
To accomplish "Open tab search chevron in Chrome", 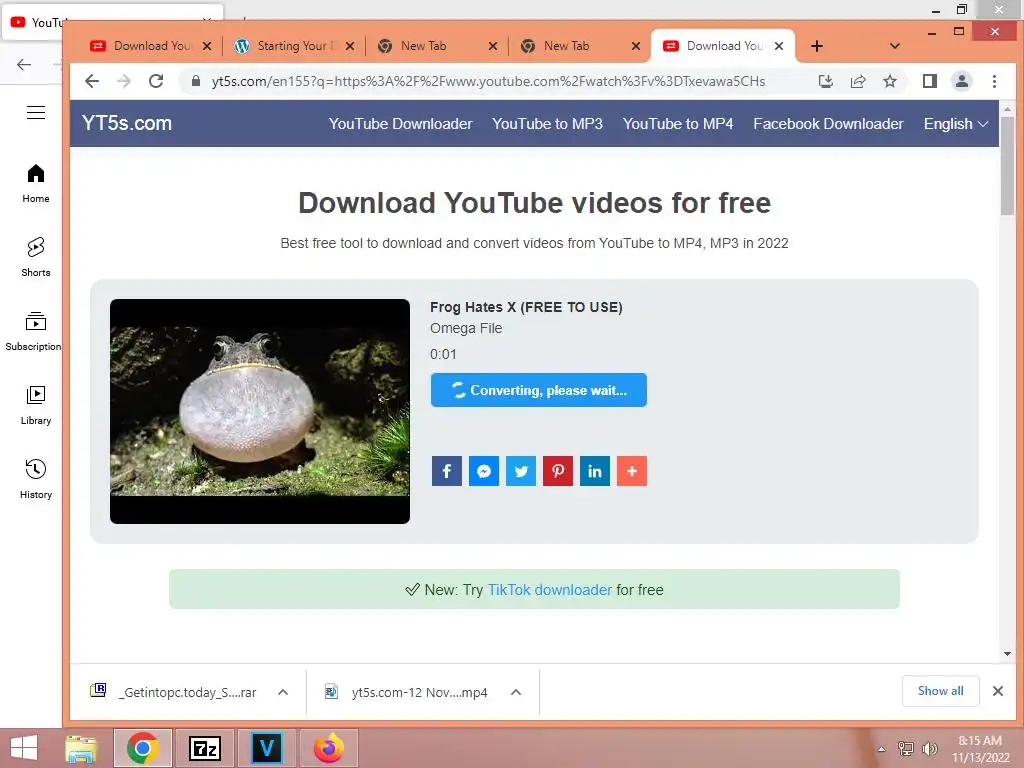I will coord(895,46).
